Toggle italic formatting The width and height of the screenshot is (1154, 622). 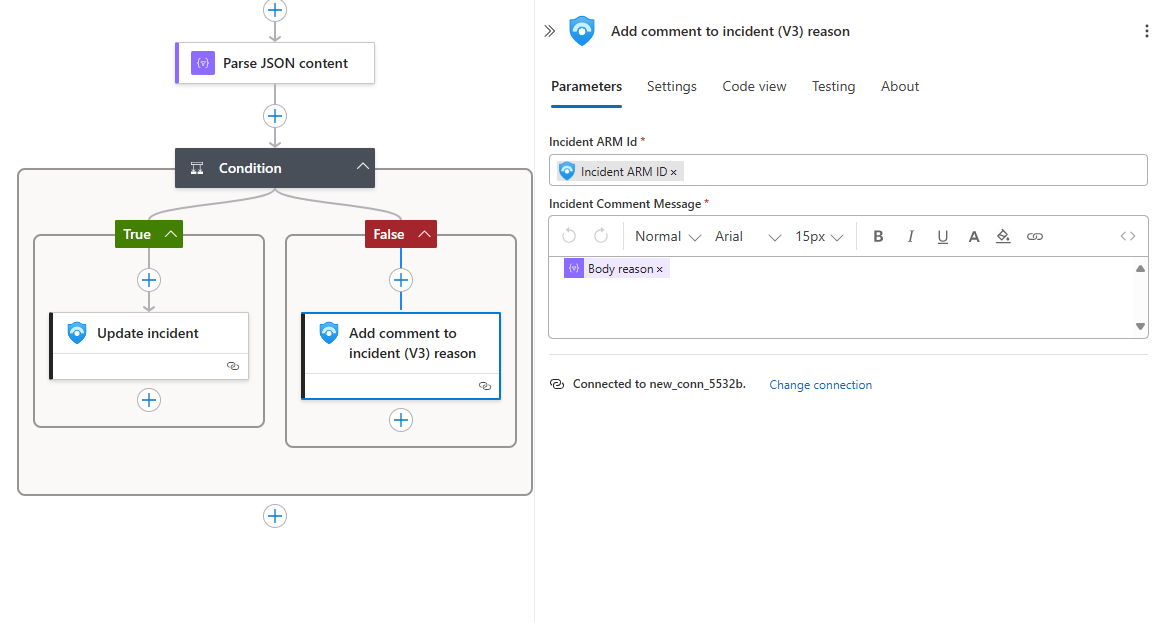(x=910, y=236)
